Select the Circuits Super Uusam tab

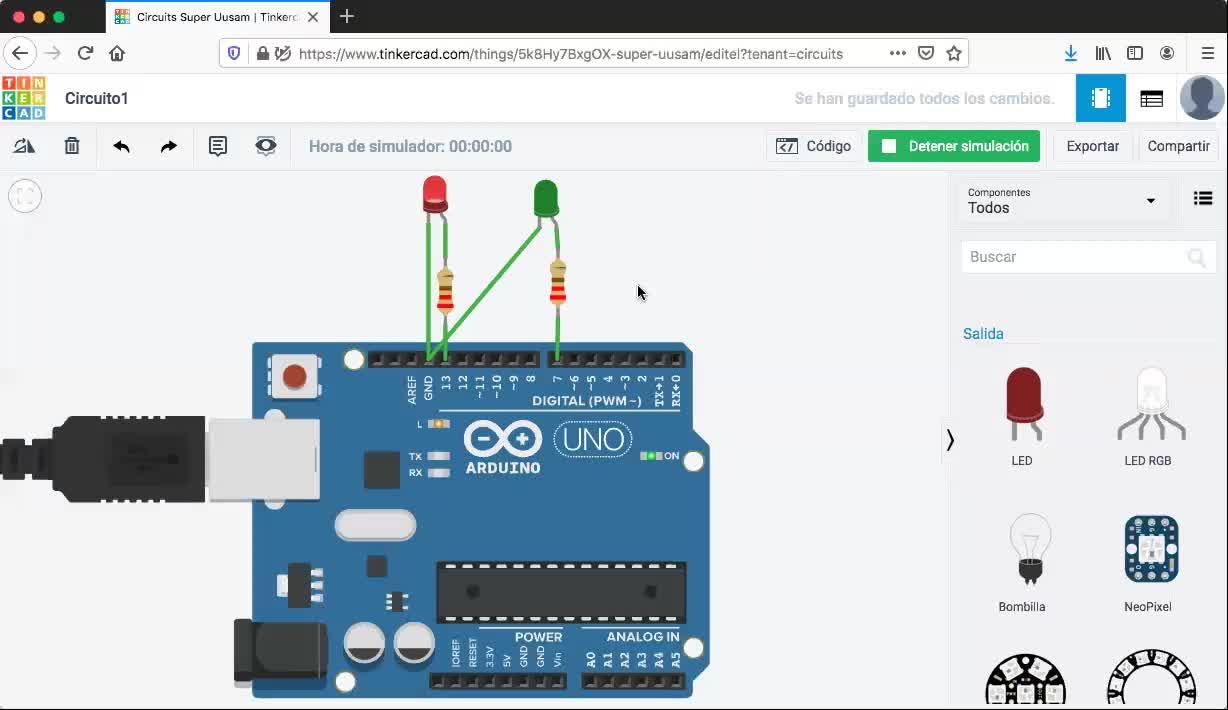(x=216, y=17)
